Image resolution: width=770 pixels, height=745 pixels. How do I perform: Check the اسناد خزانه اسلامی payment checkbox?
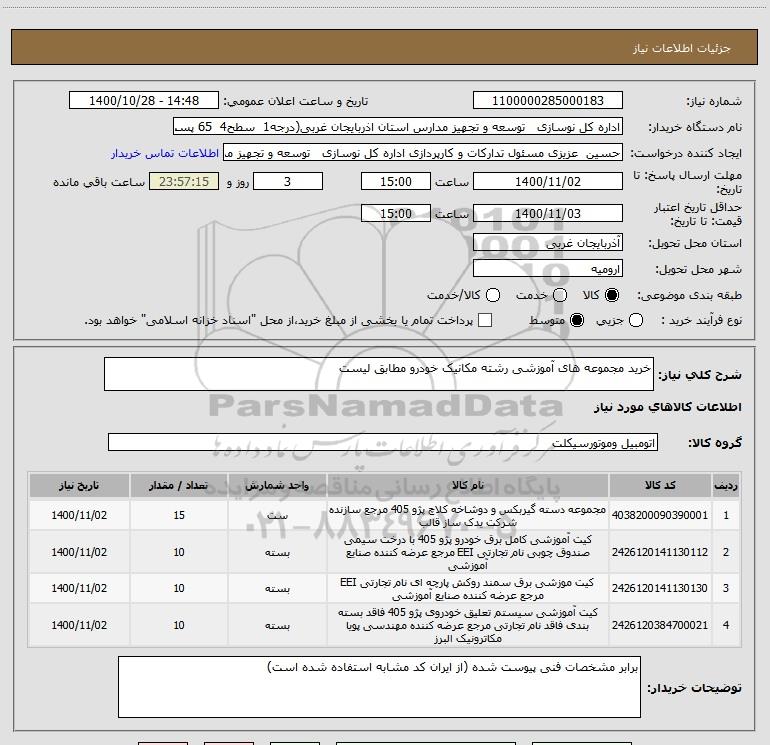coord(485,320)
